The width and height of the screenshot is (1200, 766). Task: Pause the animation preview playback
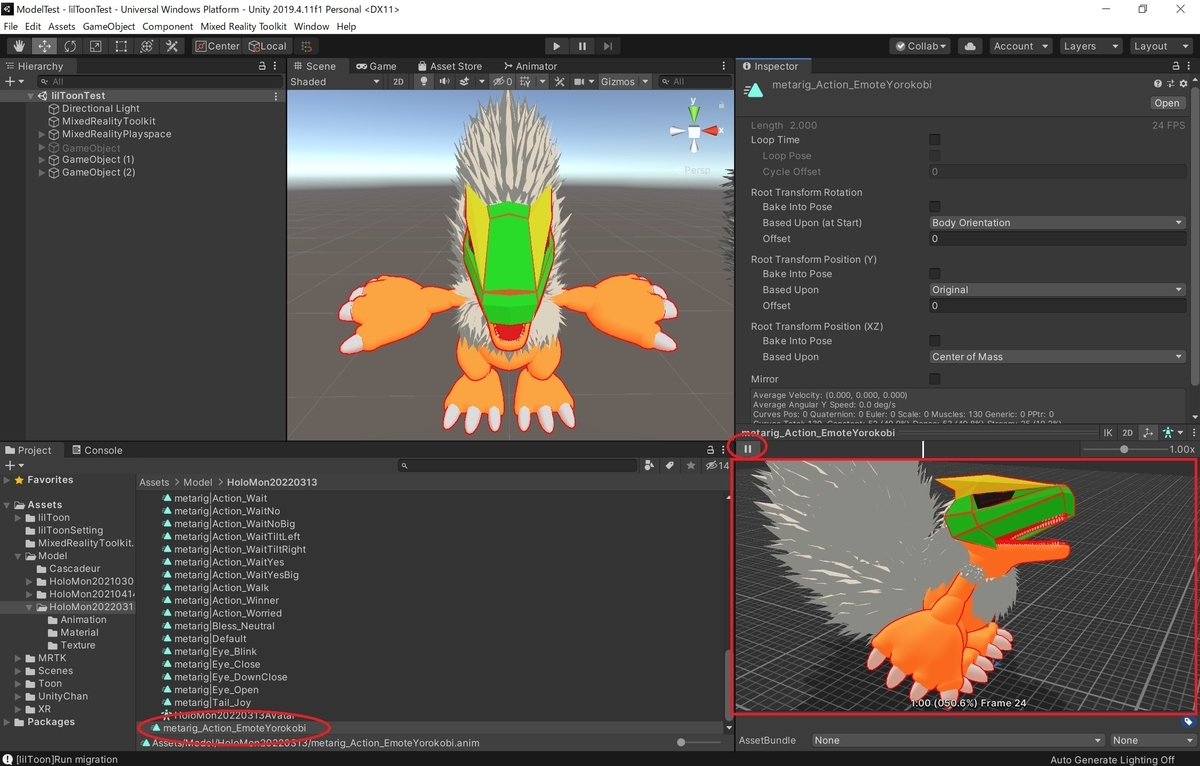click(747, 449)
